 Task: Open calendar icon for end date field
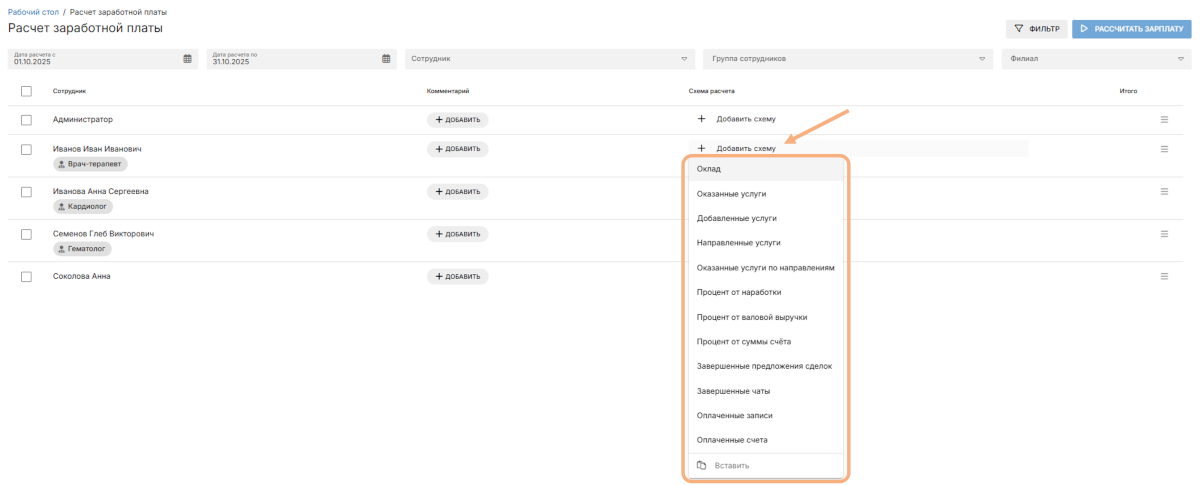(386, 58)
